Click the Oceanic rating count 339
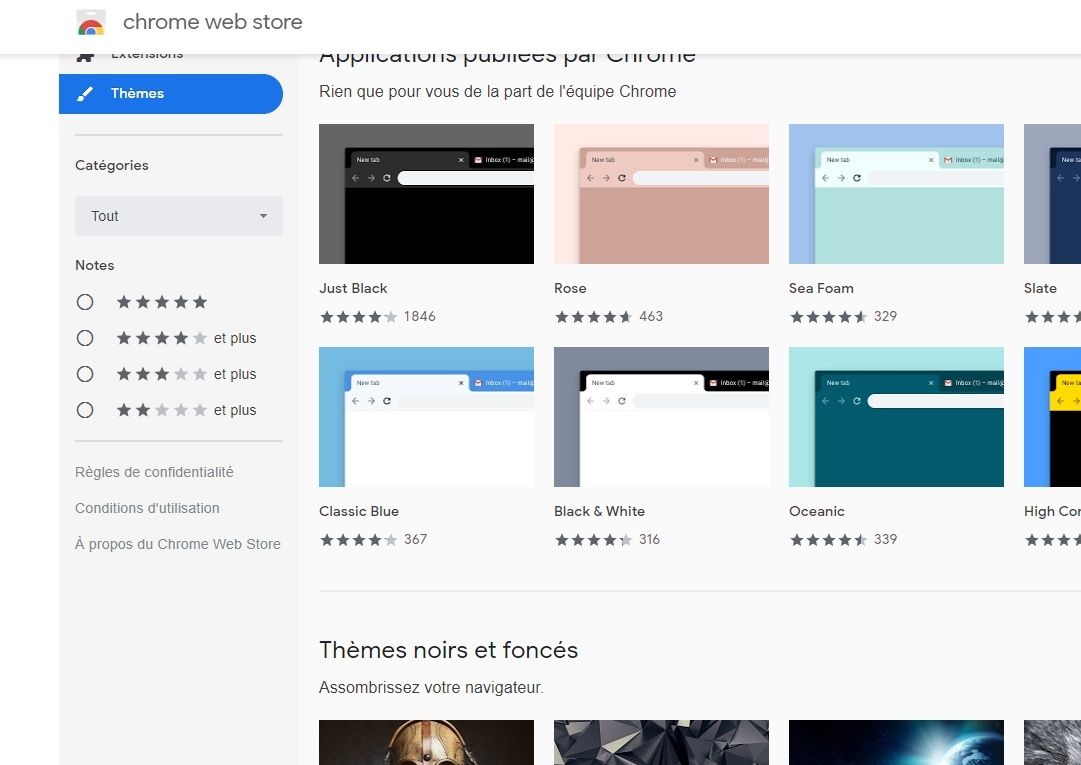1081x765 pixels. (886, 540)
